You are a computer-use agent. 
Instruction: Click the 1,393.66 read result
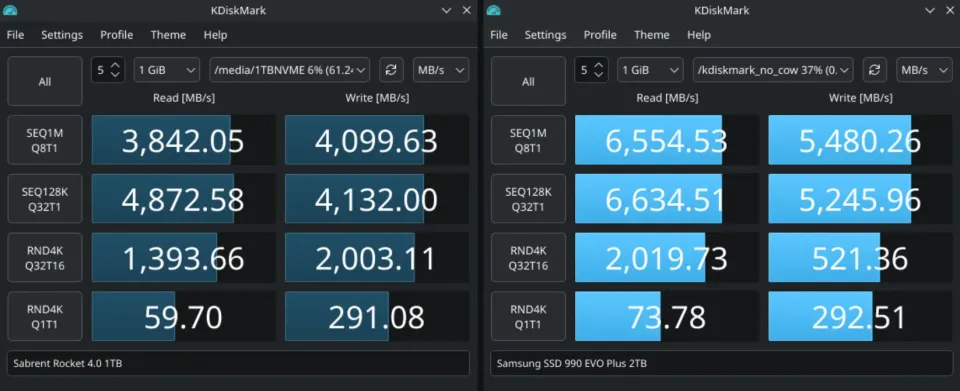[183, 258]
